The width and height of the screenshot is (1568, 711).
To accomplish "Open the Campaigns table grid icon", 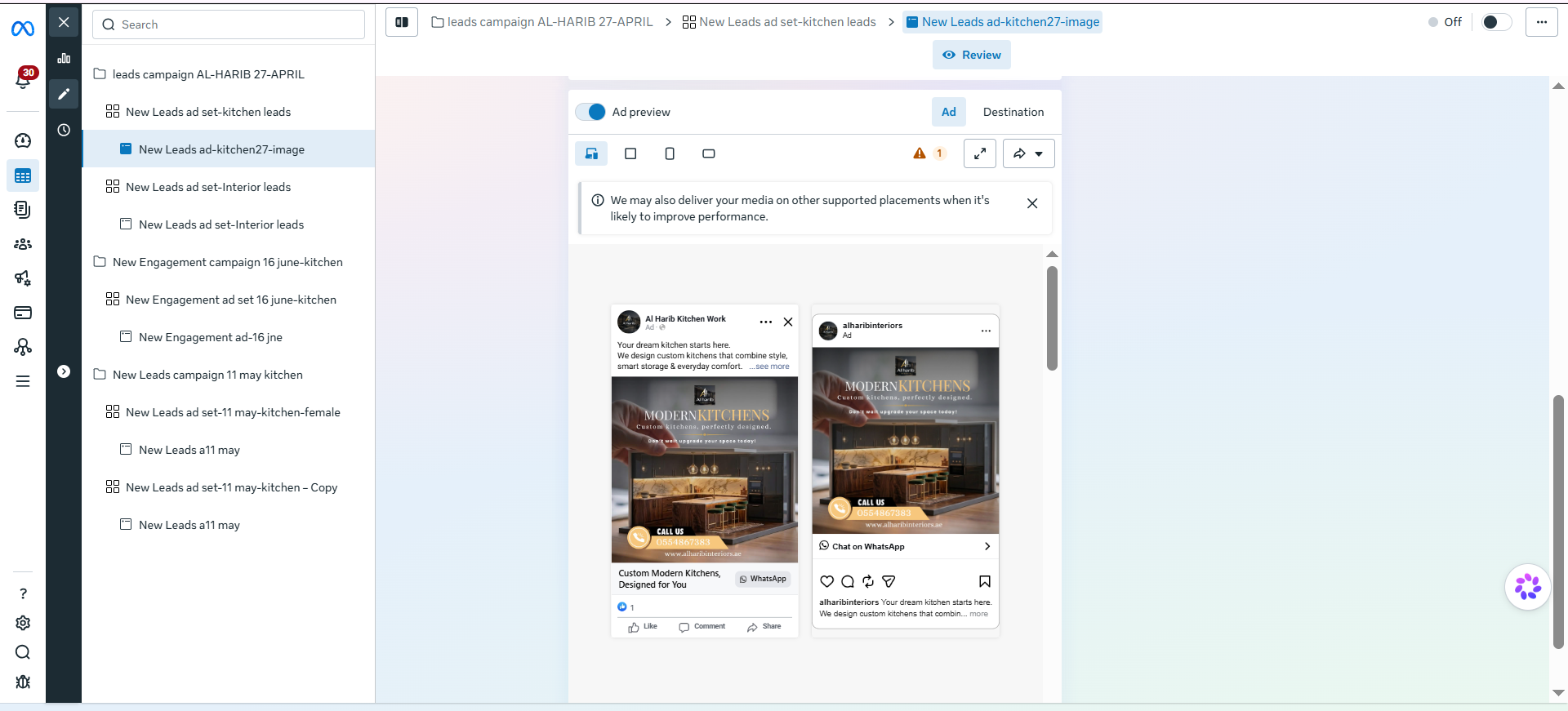I will point(23,176).
